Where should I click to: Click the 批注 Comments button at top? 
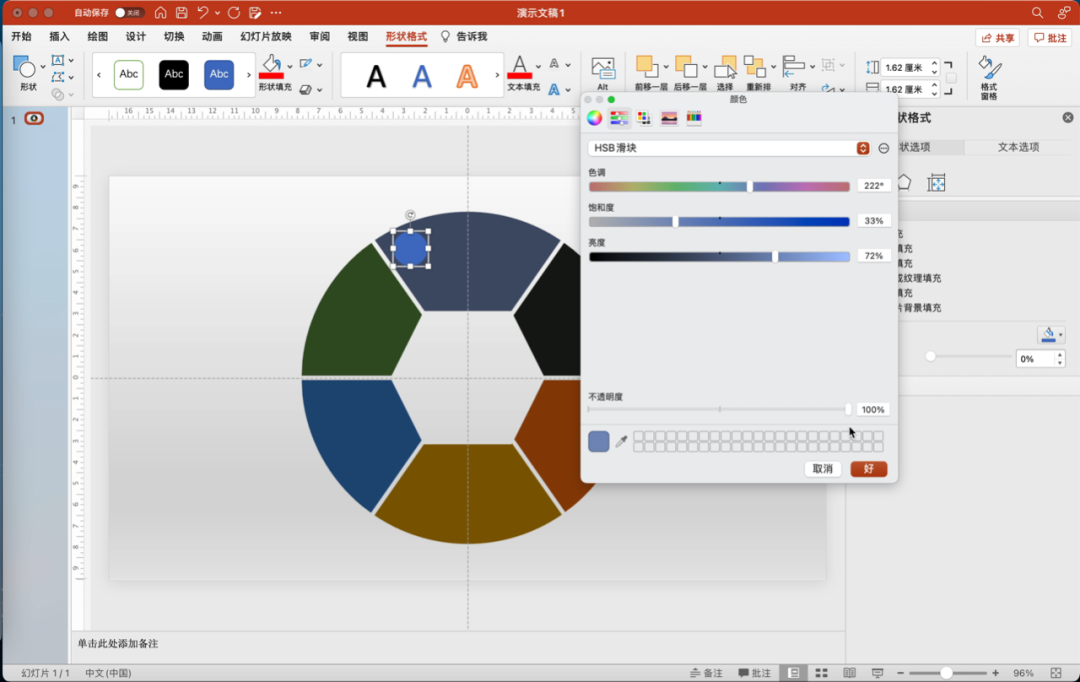(1050, 38)
